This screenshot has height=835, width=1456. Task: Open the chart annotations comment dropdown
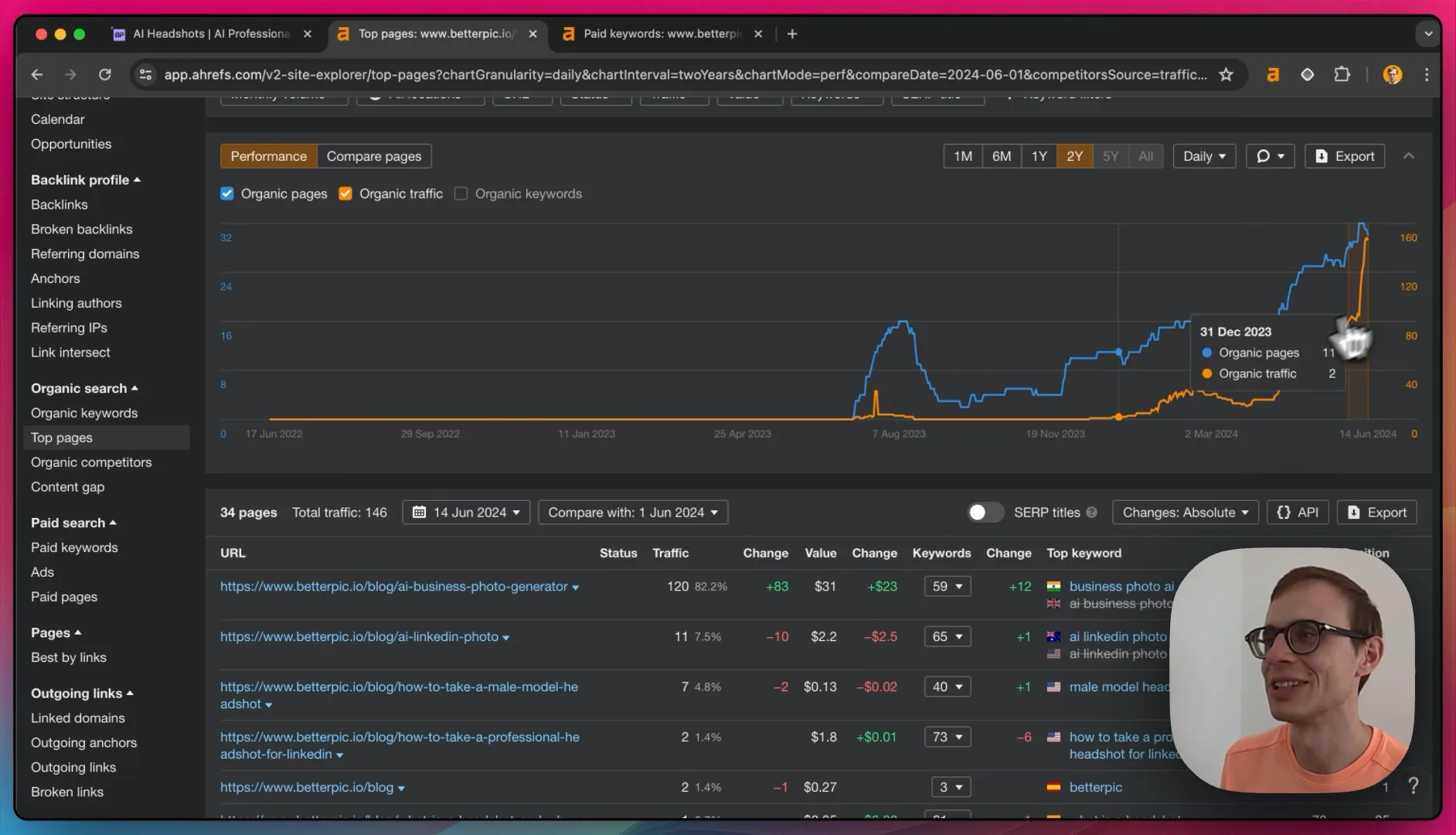click(1270, 156)
